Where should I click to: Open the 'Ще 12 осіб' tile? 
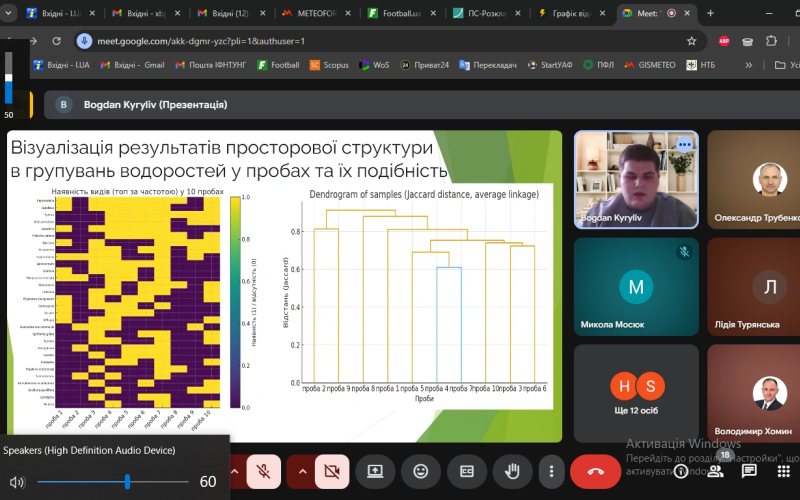click(636, 393)
